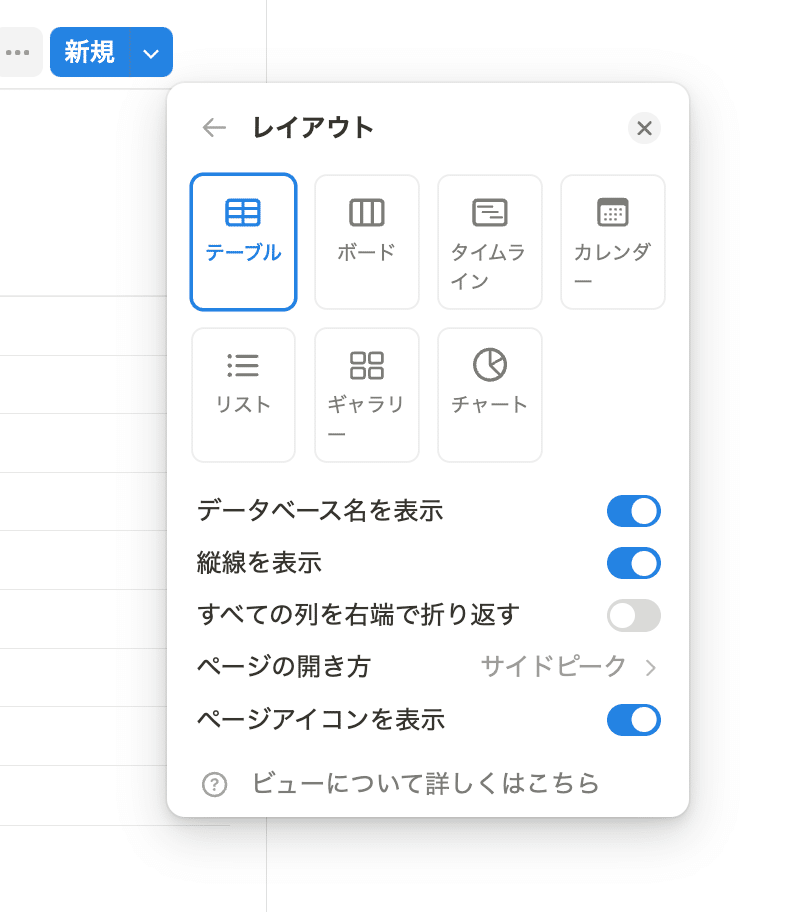This screenshot has height=912, width=790.
Task: Toggle データベース名を表示 switch
Action: coord(634,511)
